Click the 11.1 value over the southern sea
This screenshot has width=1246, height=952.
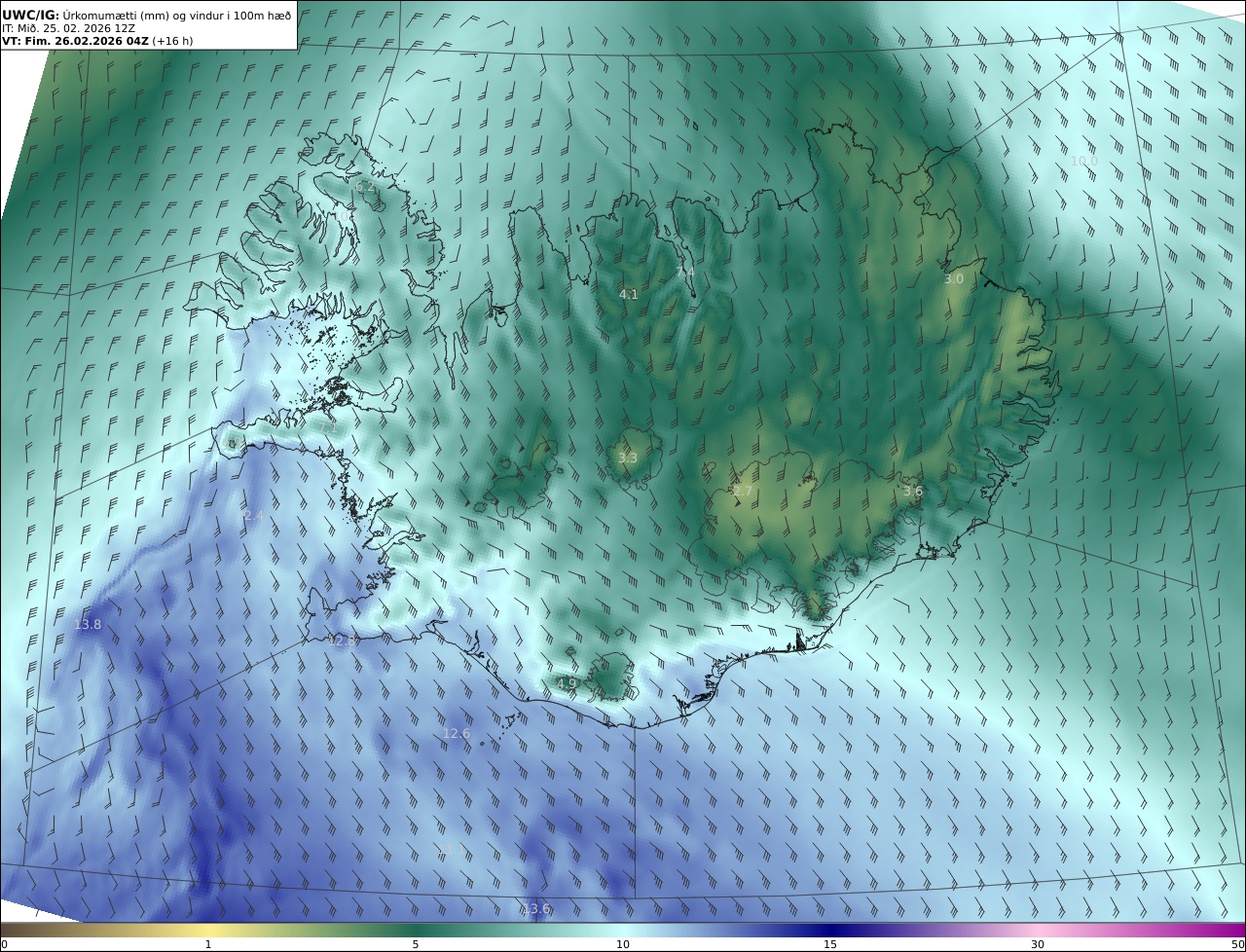coord(452,850)
